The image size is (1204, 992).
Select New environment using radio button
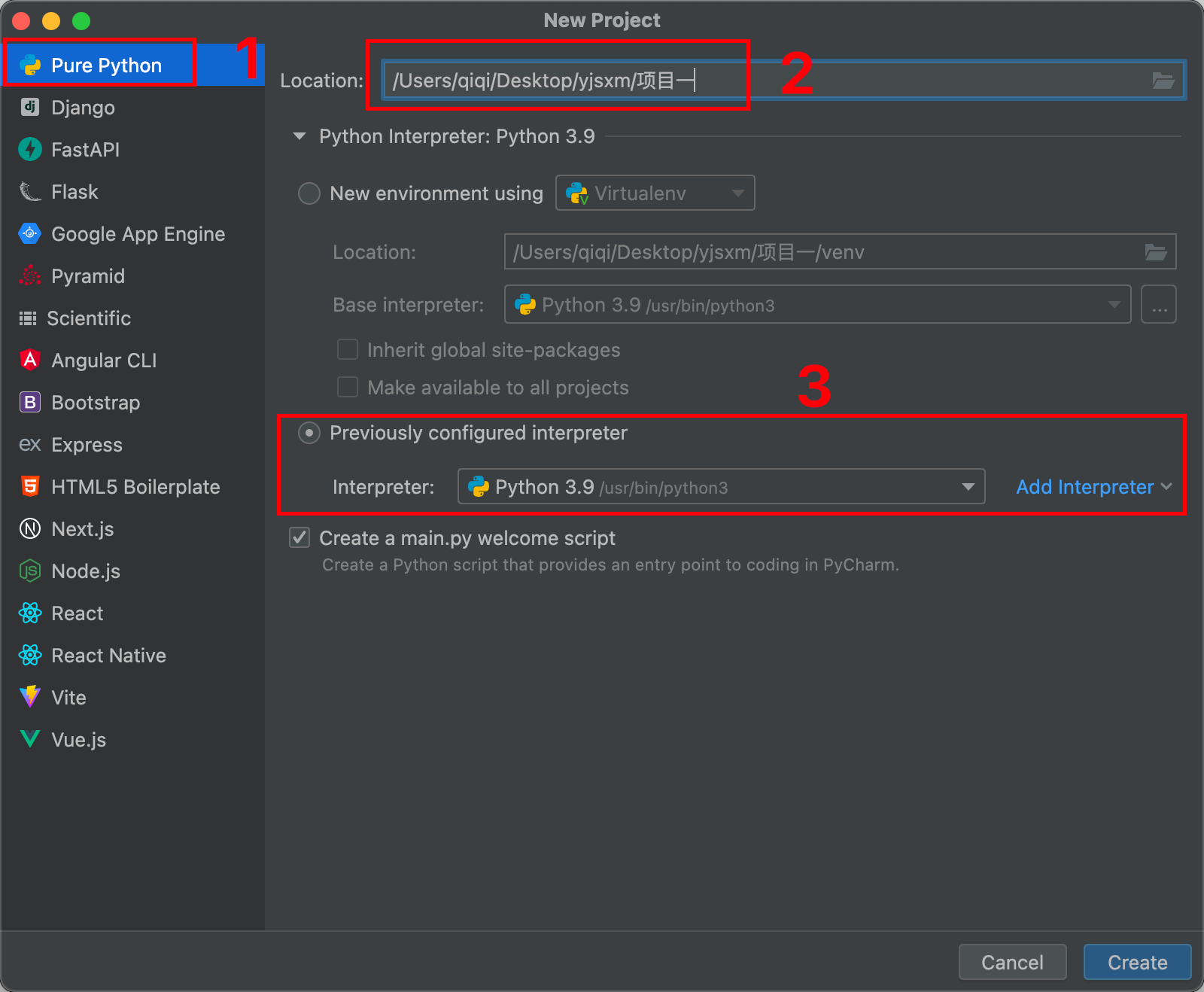pyautogui.click(x=309, y=193)
